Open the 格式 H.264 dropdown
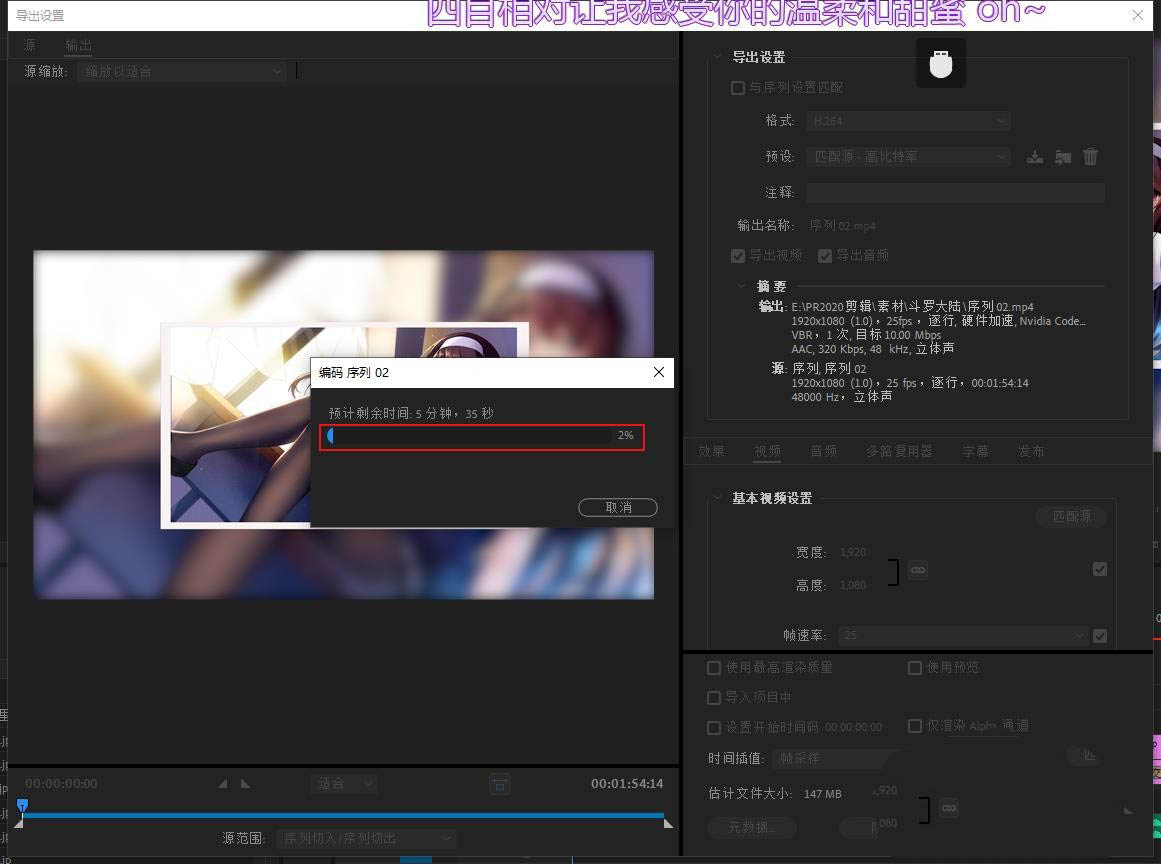1161x864 pixels. point(908,121)
